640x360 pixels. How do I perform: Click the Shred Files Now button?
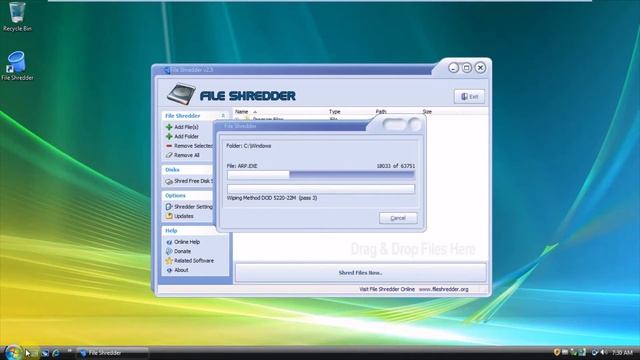pyautogui.click(x=361, y=272)
